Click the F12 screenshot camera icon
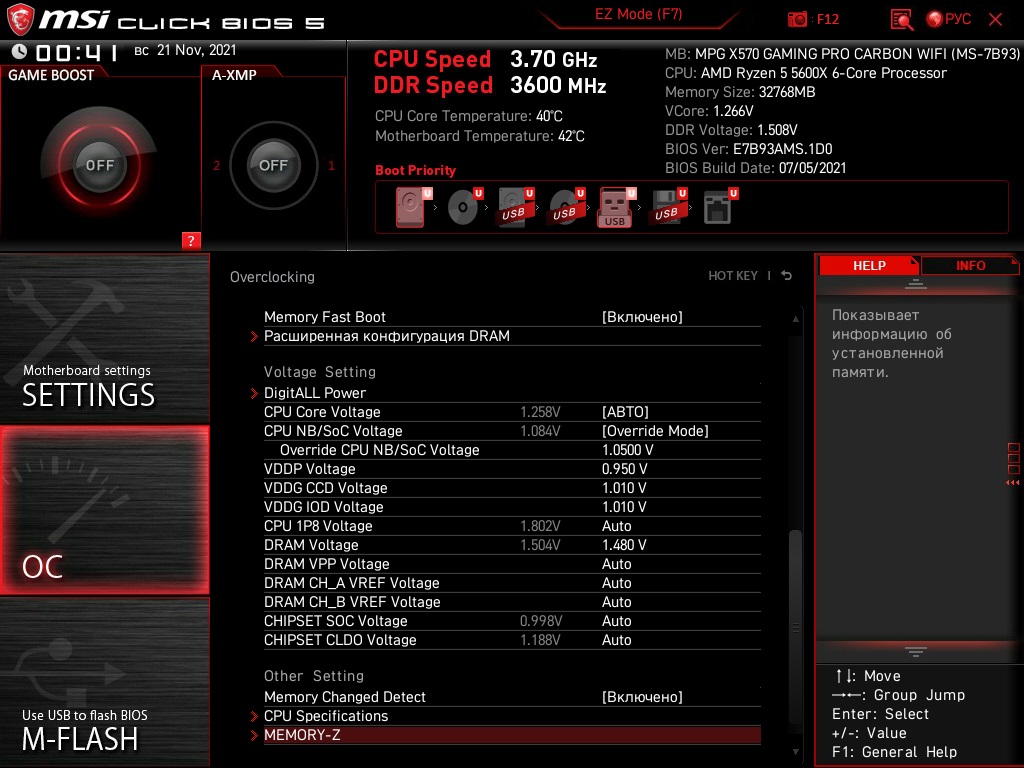The image size is (1024, 768). [x=797, y=19]
